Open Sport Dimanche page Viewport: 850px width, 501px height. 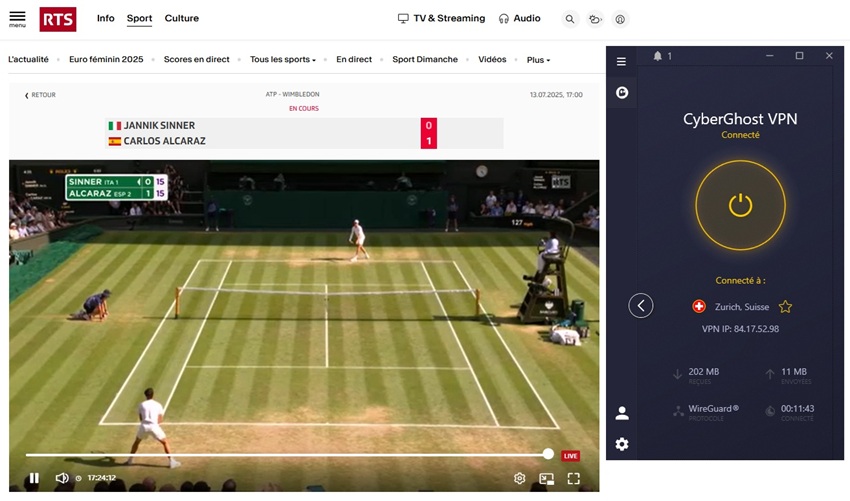425,60
